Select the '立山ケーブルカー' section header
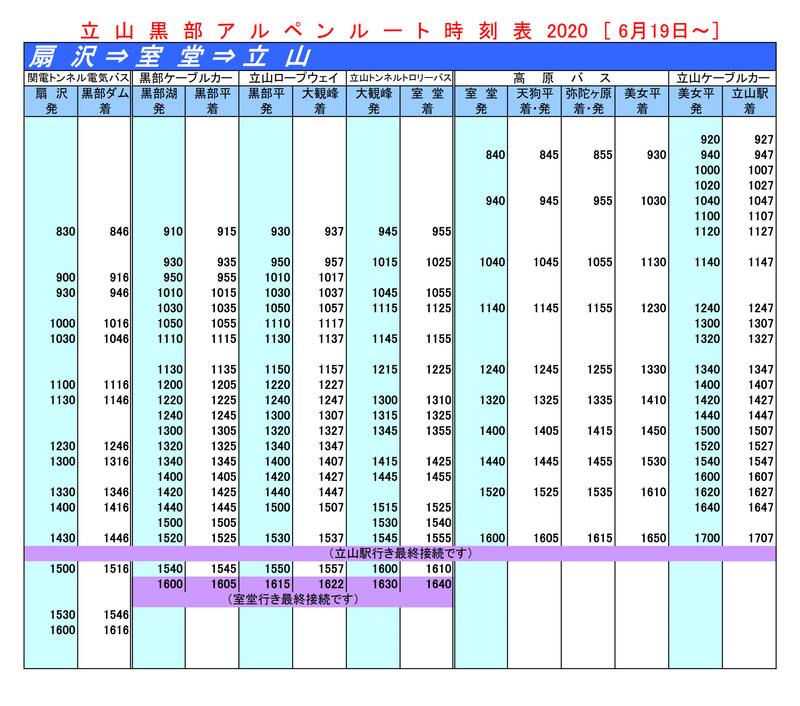 point(723,78)
